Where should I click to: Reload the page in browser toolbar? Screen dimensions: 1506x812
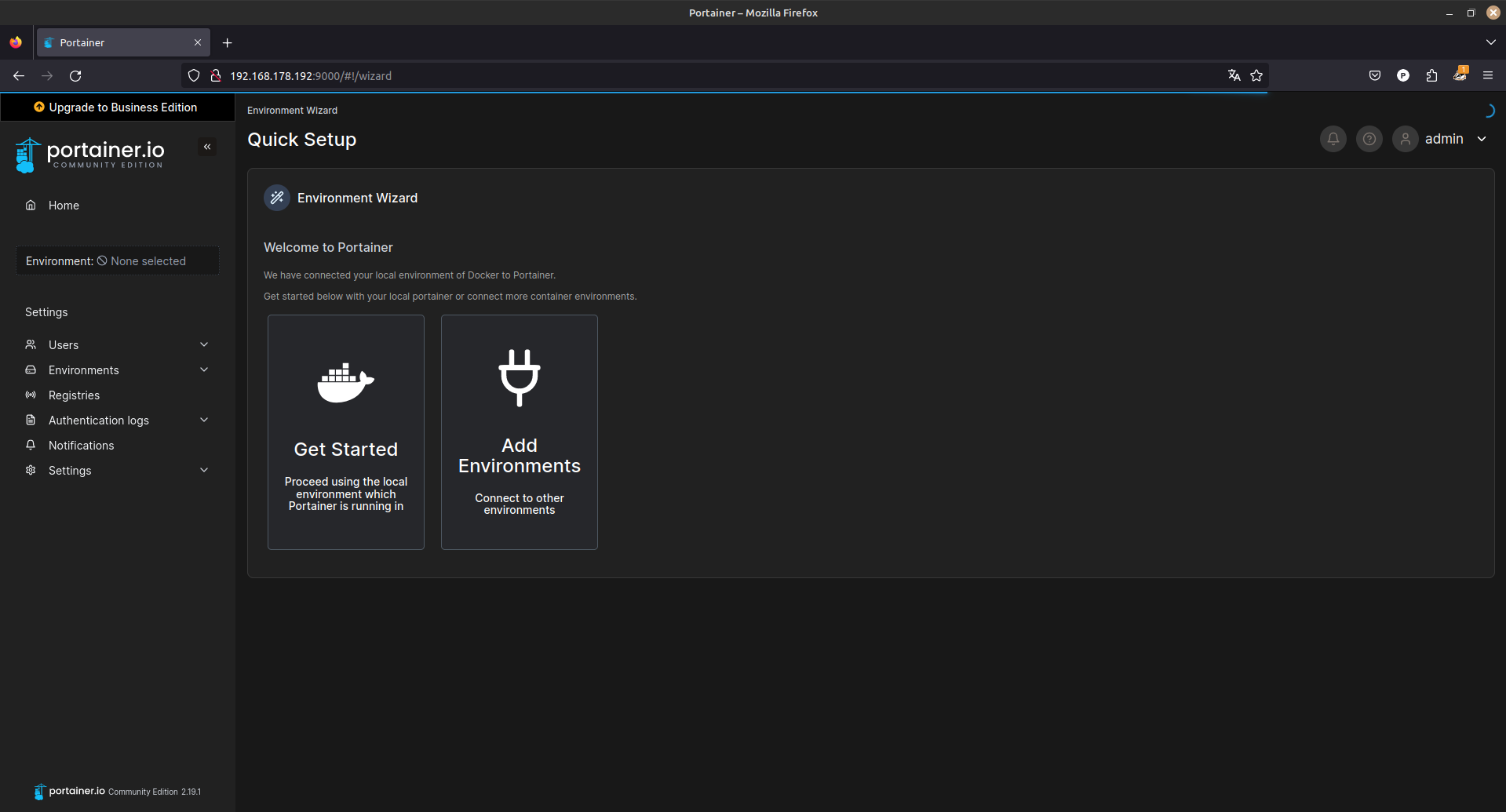click(75, 75)
